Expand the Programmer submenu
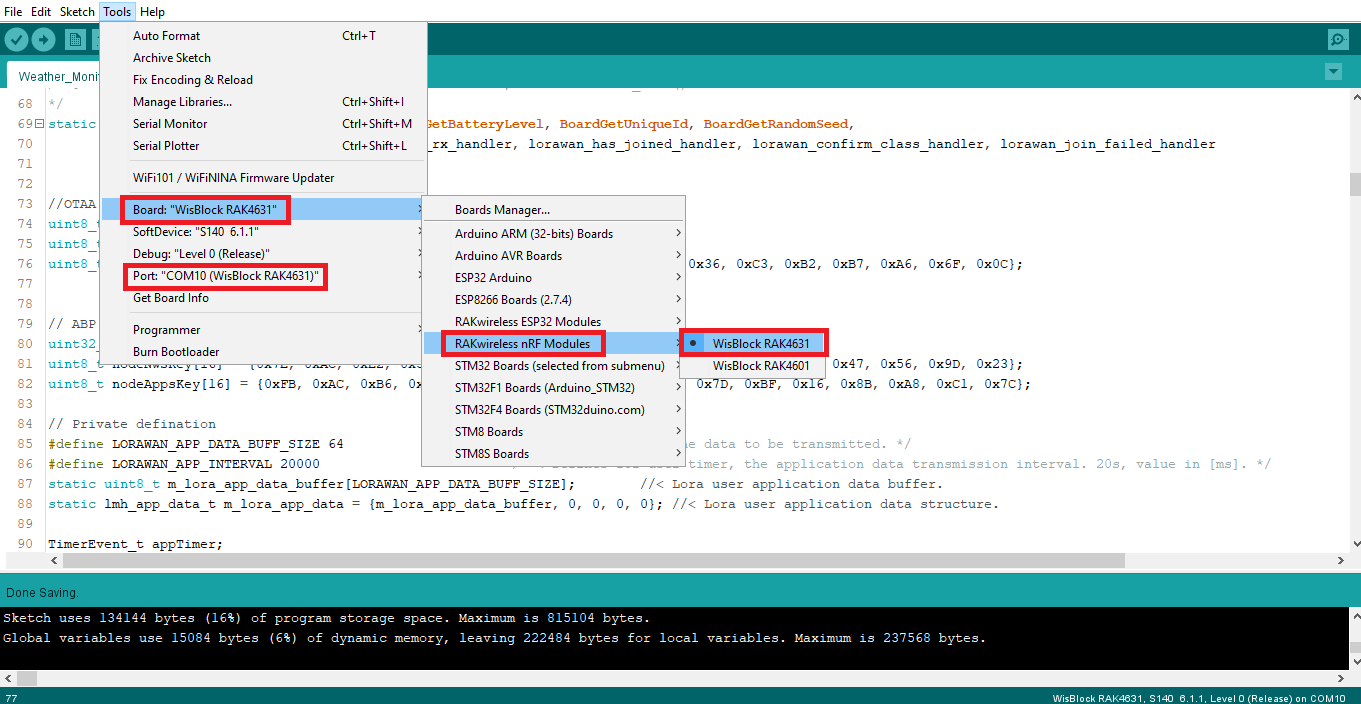The width and height of the screenshot is (1361, 704). click(166, 330)
